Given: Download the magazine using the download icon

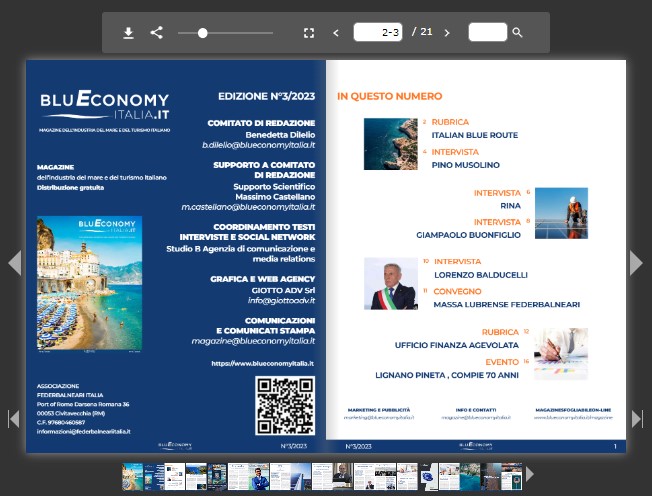Looking at the screenshot, I should (128, 33).
